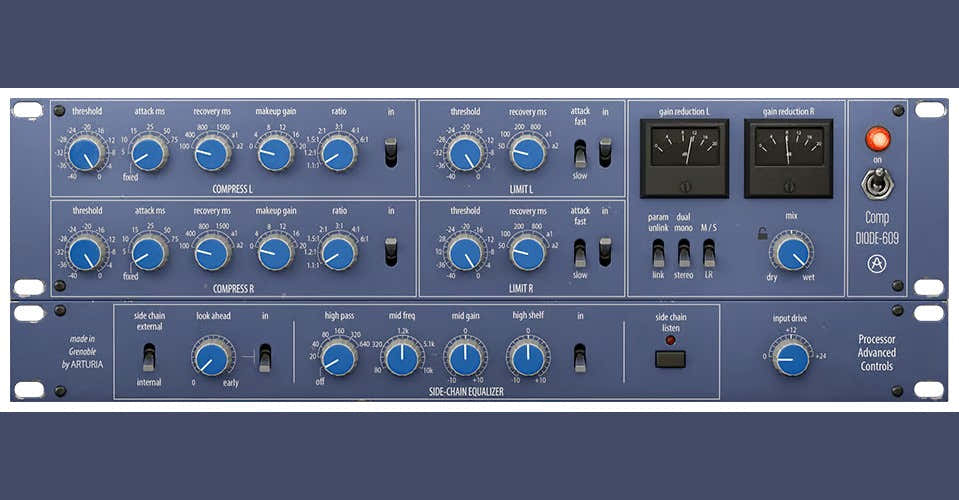The height and width of the screenshot is (500, 959).
Task: Click the high pass filter knob
Action: click(338, 358)
